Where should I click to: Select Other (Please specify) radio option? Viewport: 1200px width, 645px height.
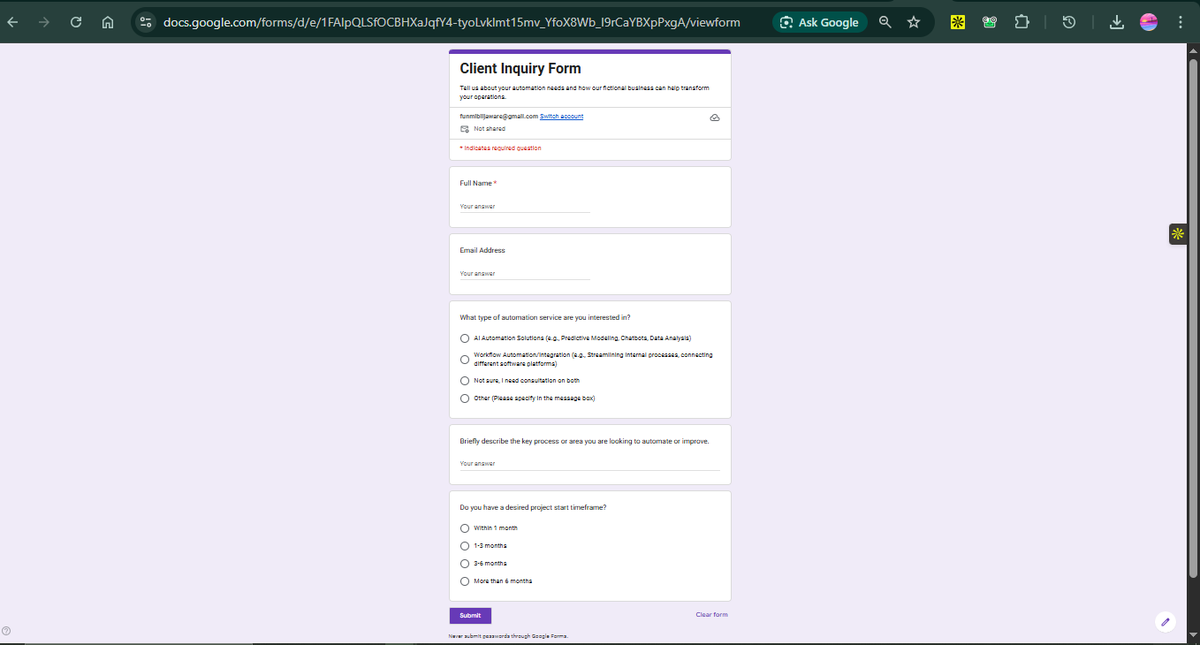[465, 398]
